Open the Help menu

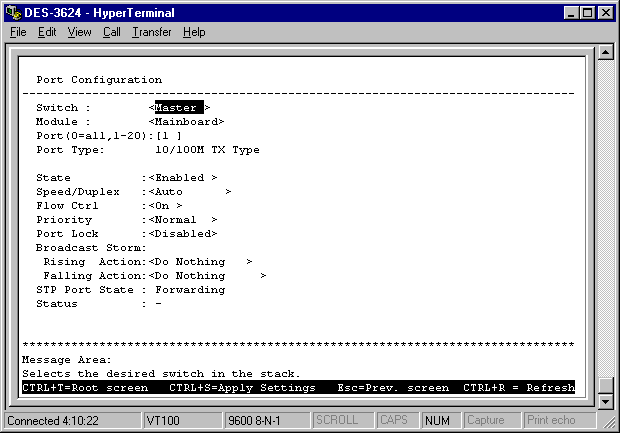(x=194, y=32)
